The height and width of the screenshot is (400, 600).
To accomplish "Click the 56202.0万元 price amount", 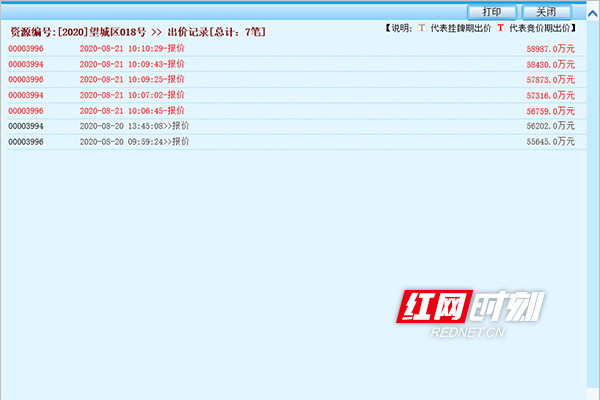I will pos(551,126).
